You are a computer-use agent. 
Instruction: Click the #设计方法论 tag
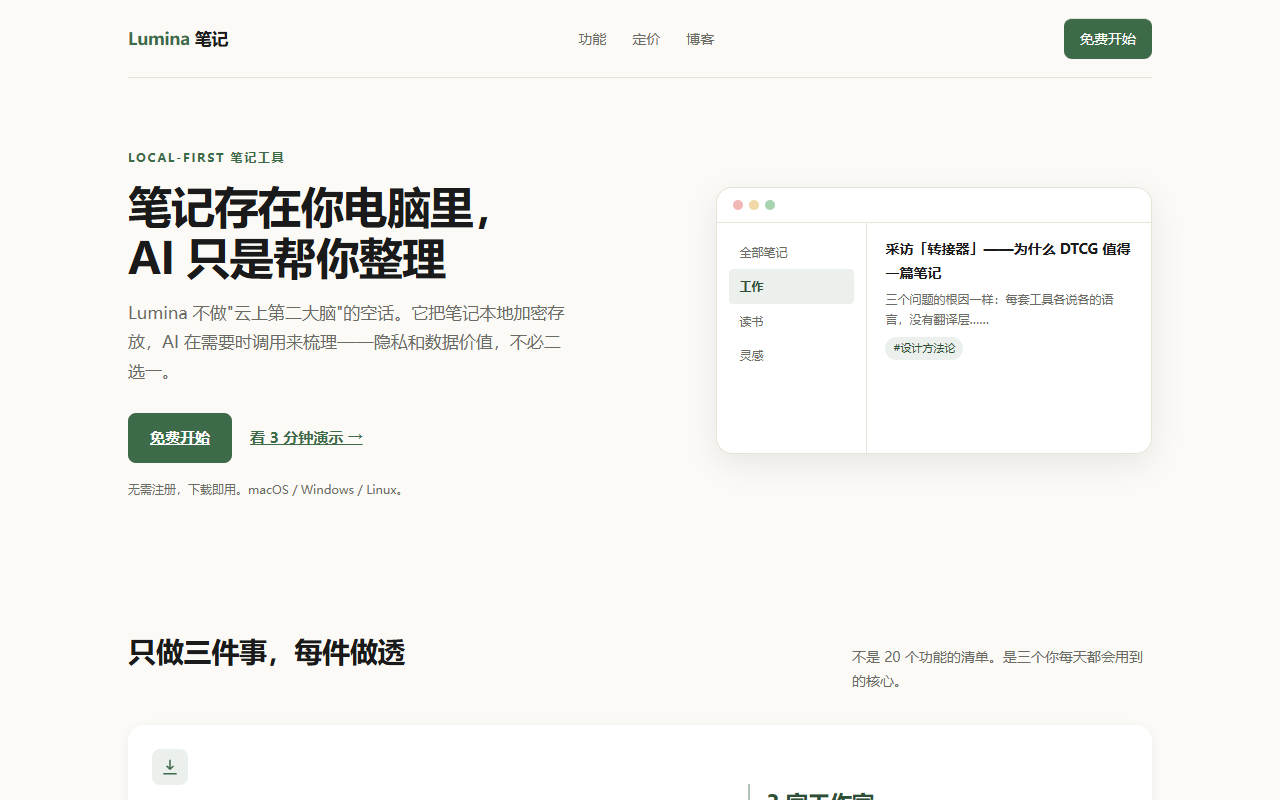coord(924,348)
